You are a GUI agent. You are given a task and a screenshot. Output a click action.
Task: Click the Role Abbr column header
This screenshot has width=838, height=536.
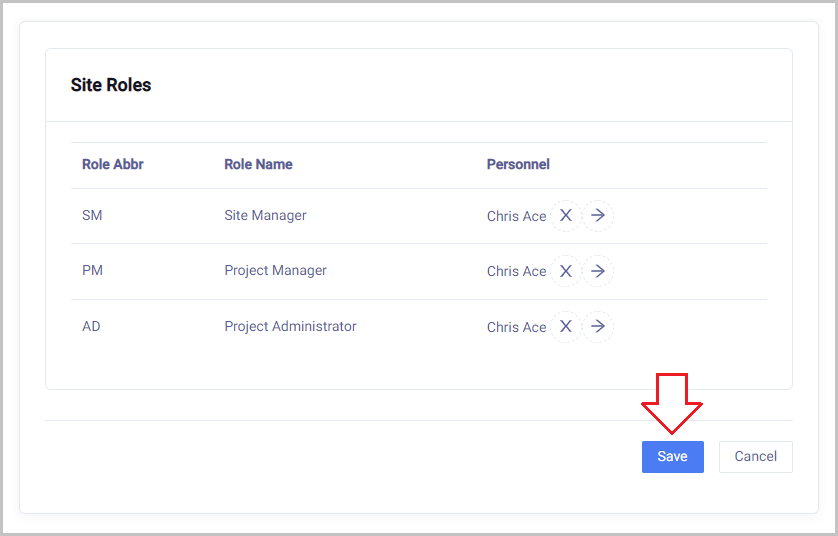click(112, 164)
